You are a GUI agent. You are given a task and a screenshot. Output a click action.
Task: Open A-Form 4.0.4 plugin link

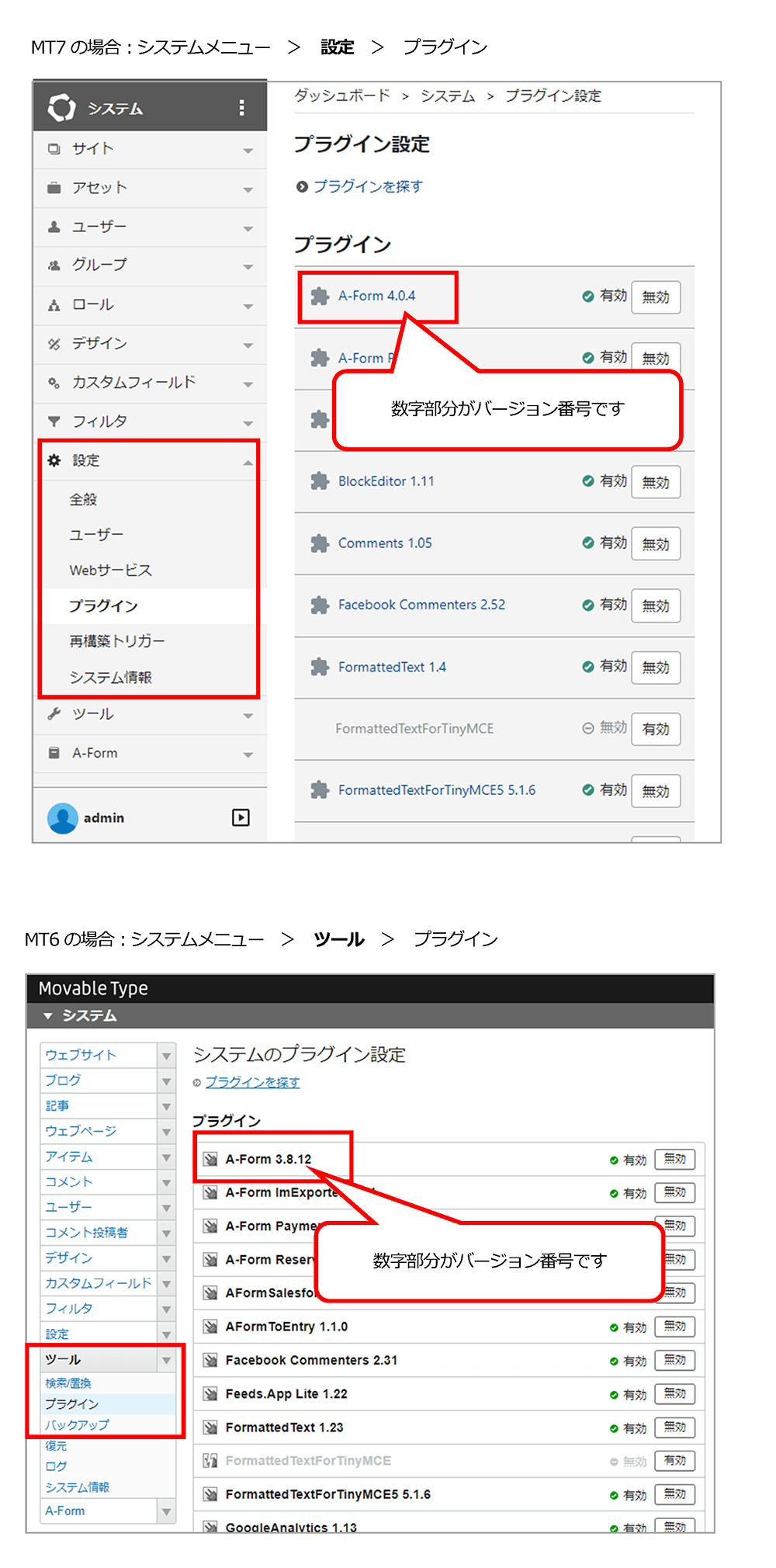pos(376,296)
